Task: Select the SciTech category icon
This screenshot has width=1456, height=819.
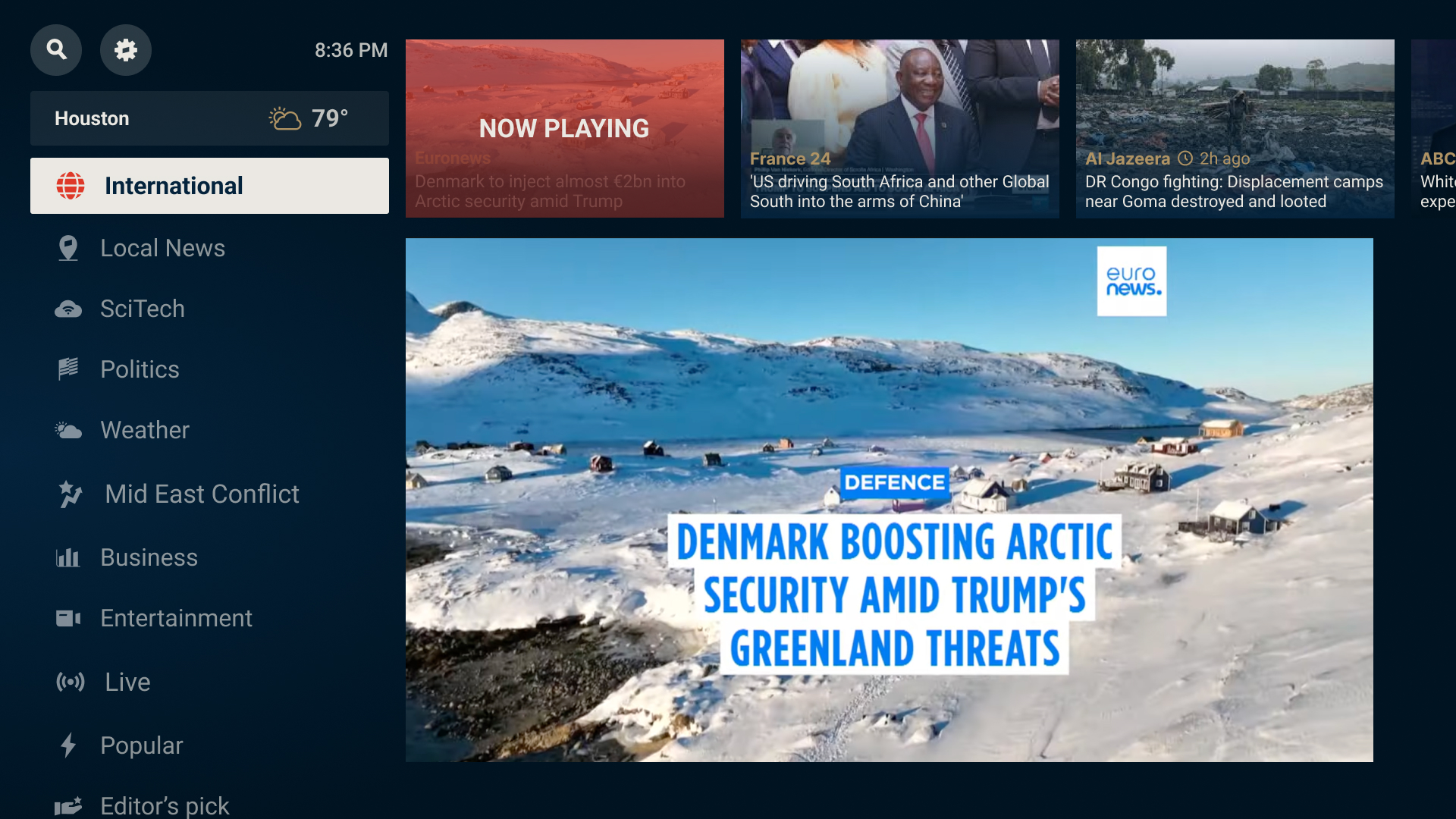Action: click(68, 309)
